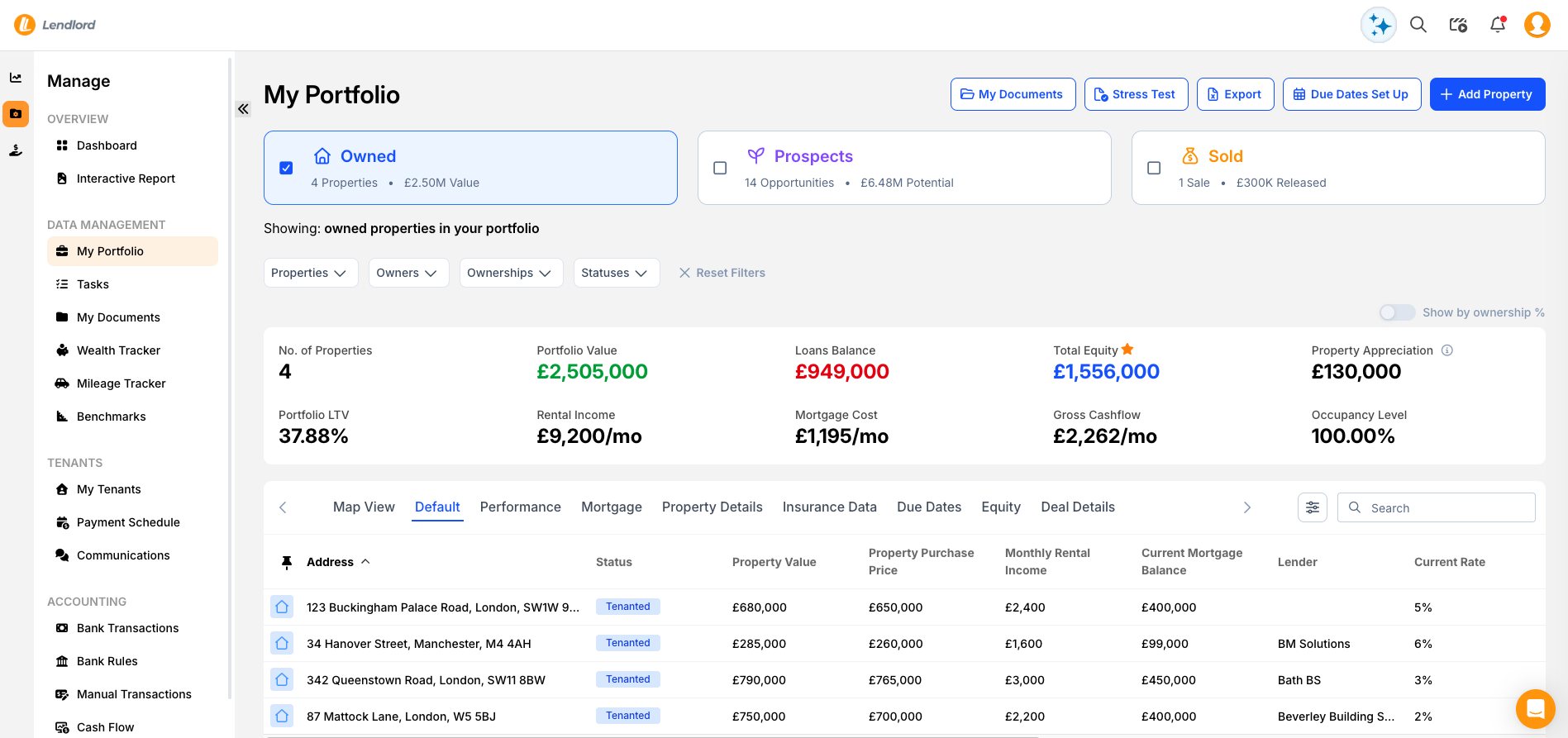The image size is (1568, 738).
Task: Click the Add Property button
Action: (1486, 94)
